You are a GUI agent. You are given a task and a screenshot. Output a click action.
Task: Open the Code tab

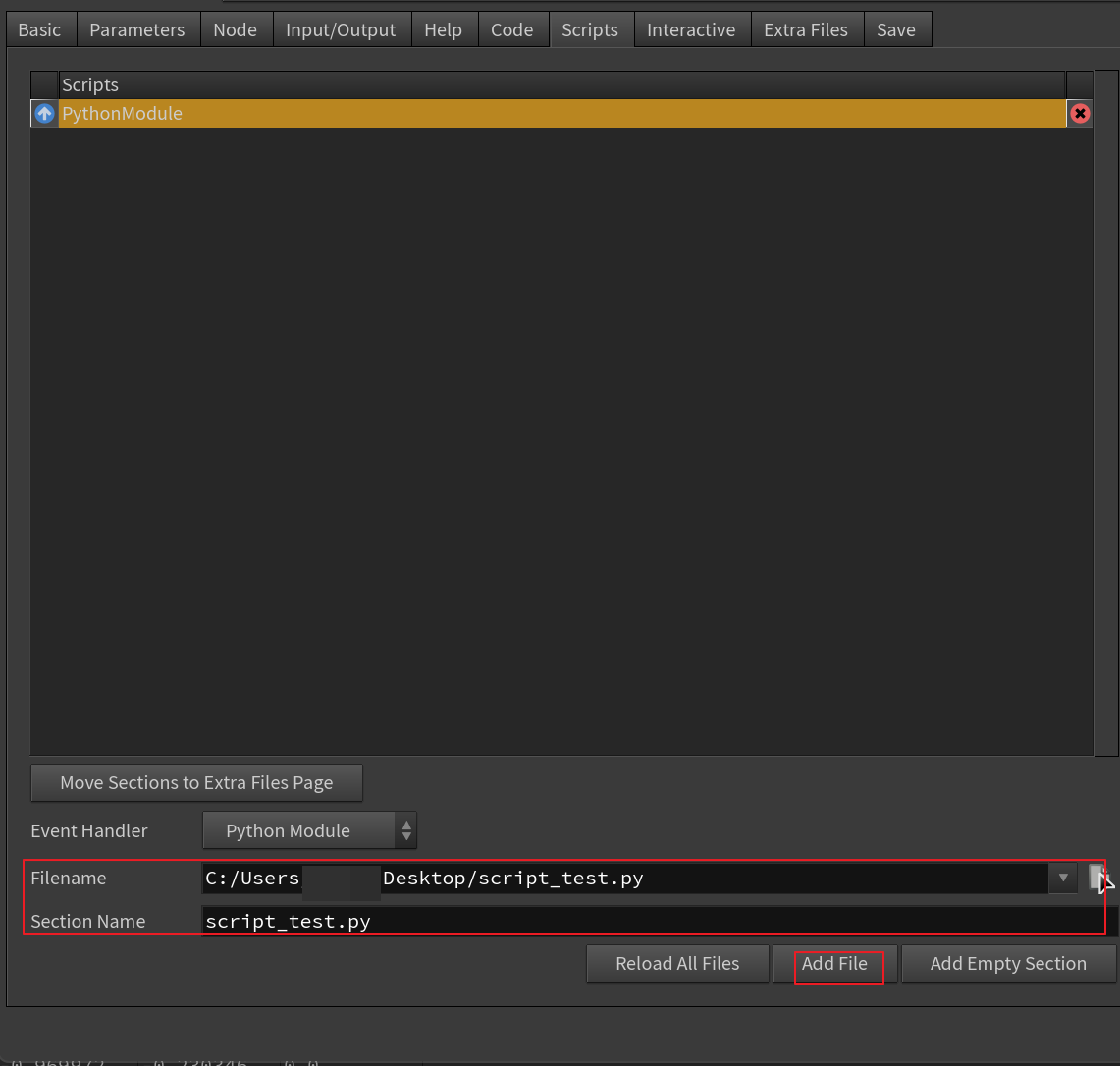tap(512, 30)
